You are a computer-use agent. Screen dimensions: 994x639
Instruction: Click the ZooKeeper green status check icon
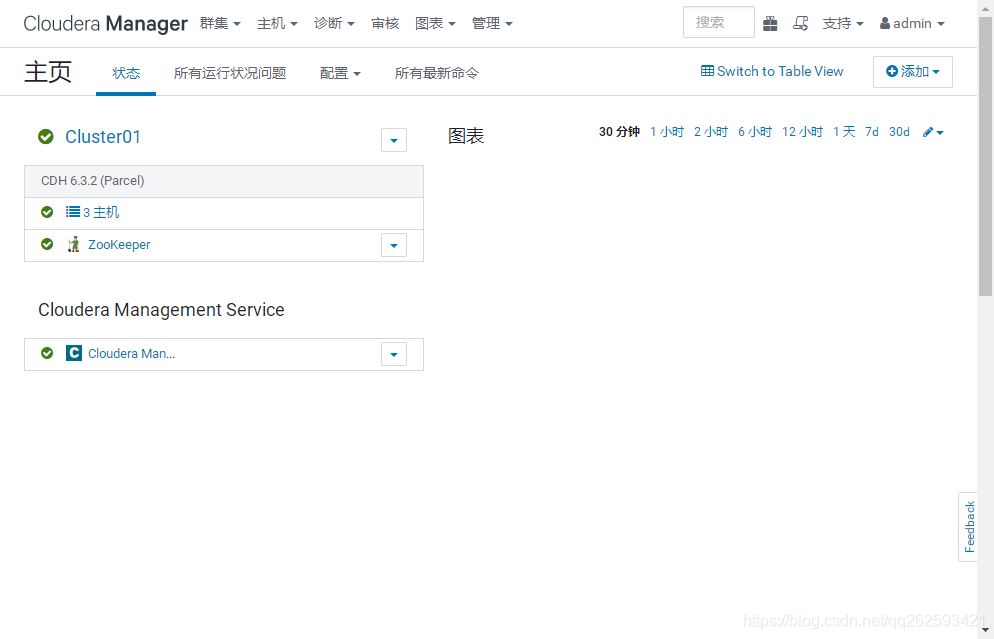(x=47, y=244)
